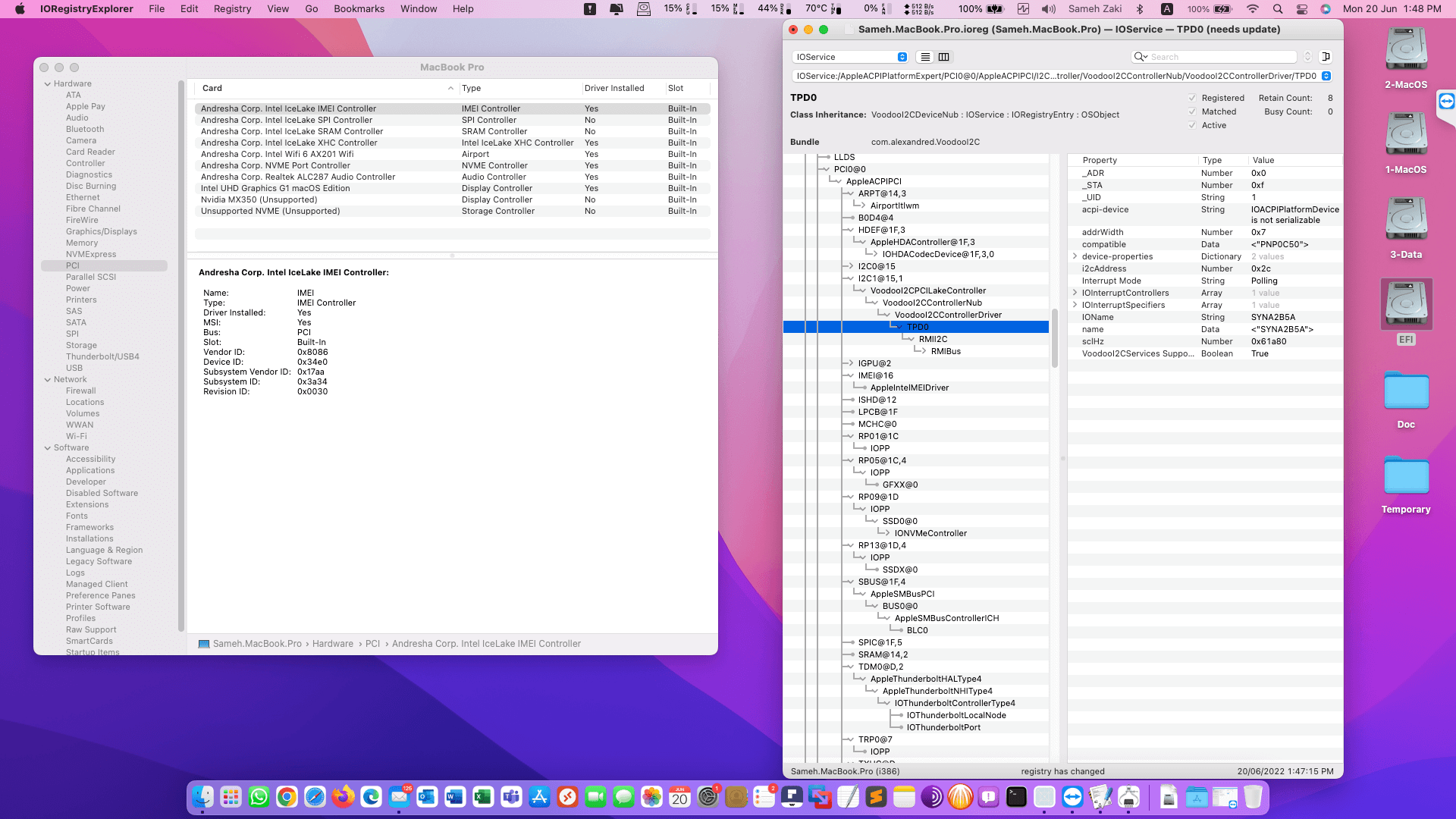This screenshot has width=1456, height=819.
Task: Open the Doc folder on desktop
Action: click(1406, 400)
